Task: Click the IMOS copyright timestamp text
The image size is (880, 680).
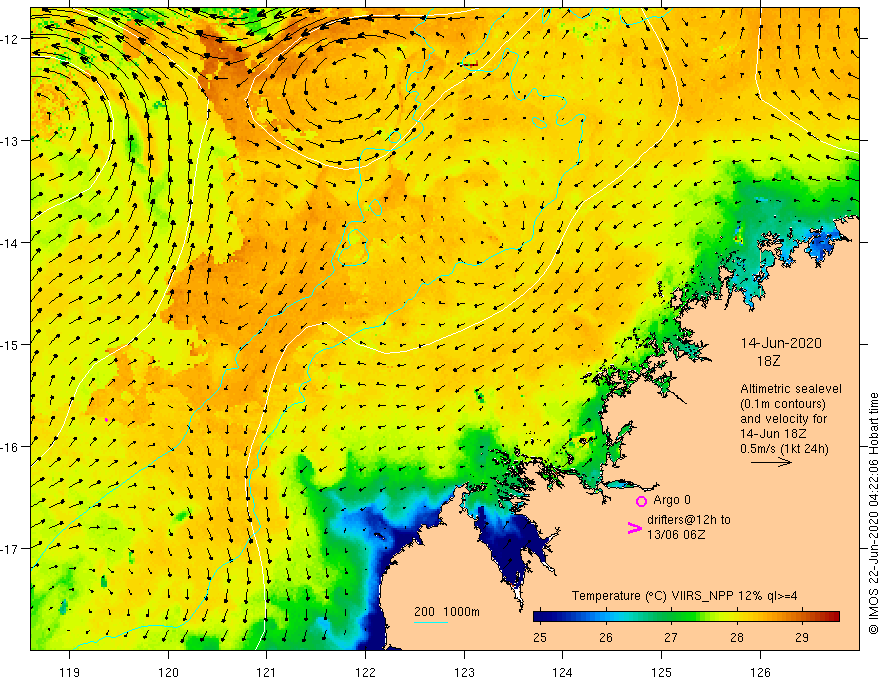Action: point(873,513)
